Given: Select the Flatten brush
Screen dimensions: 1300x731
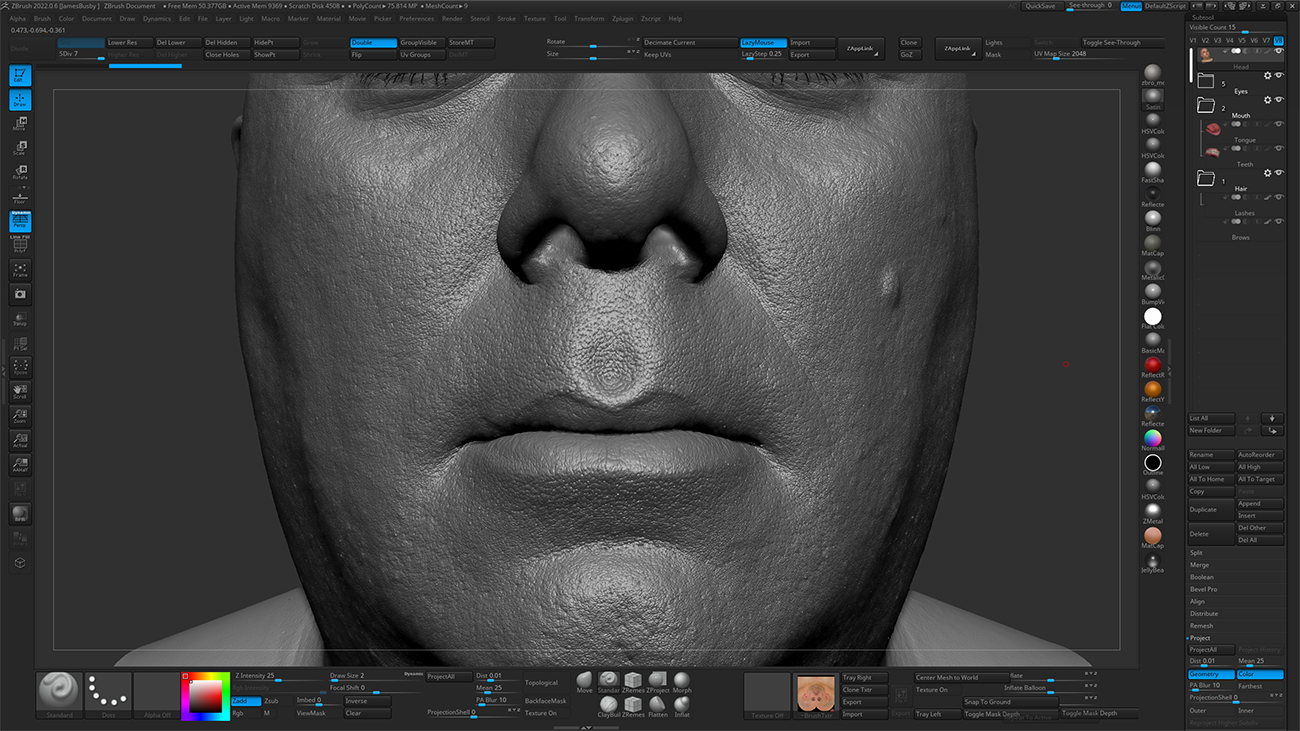Looking at the screenshot, I should [x=657, y=704].
